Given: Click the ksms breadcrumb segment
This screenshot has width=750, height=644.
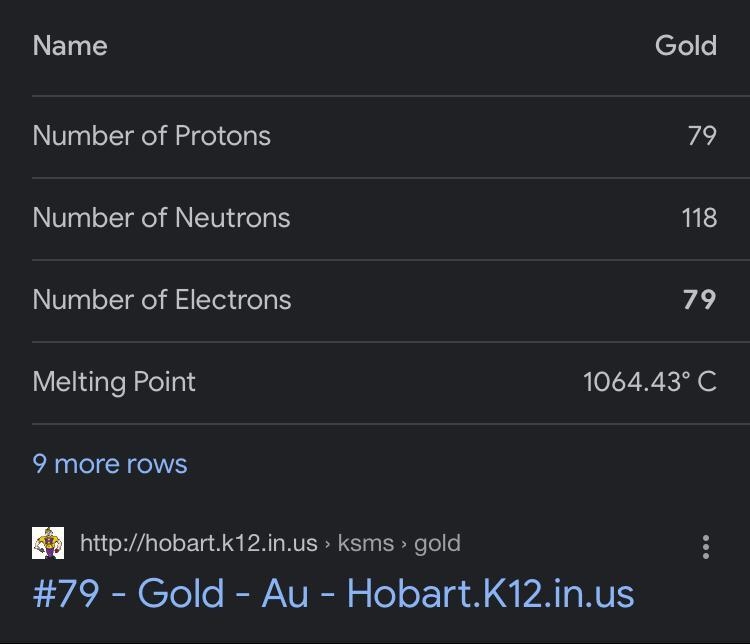Looking at the screenshot, I should pos(365,543).
